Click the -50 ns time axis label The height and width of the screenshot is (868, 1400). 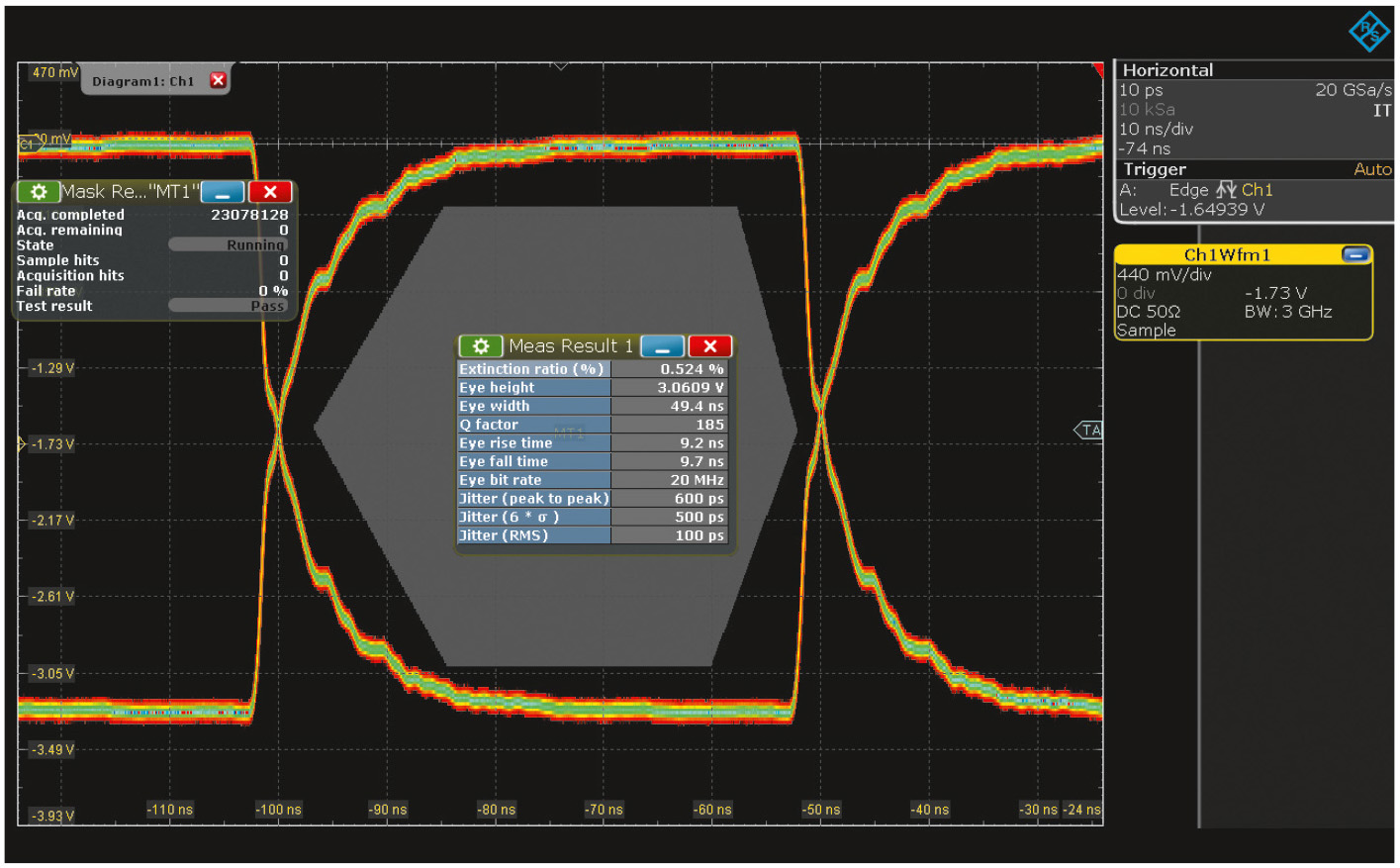pyautogui.click(x=820, y=810)
